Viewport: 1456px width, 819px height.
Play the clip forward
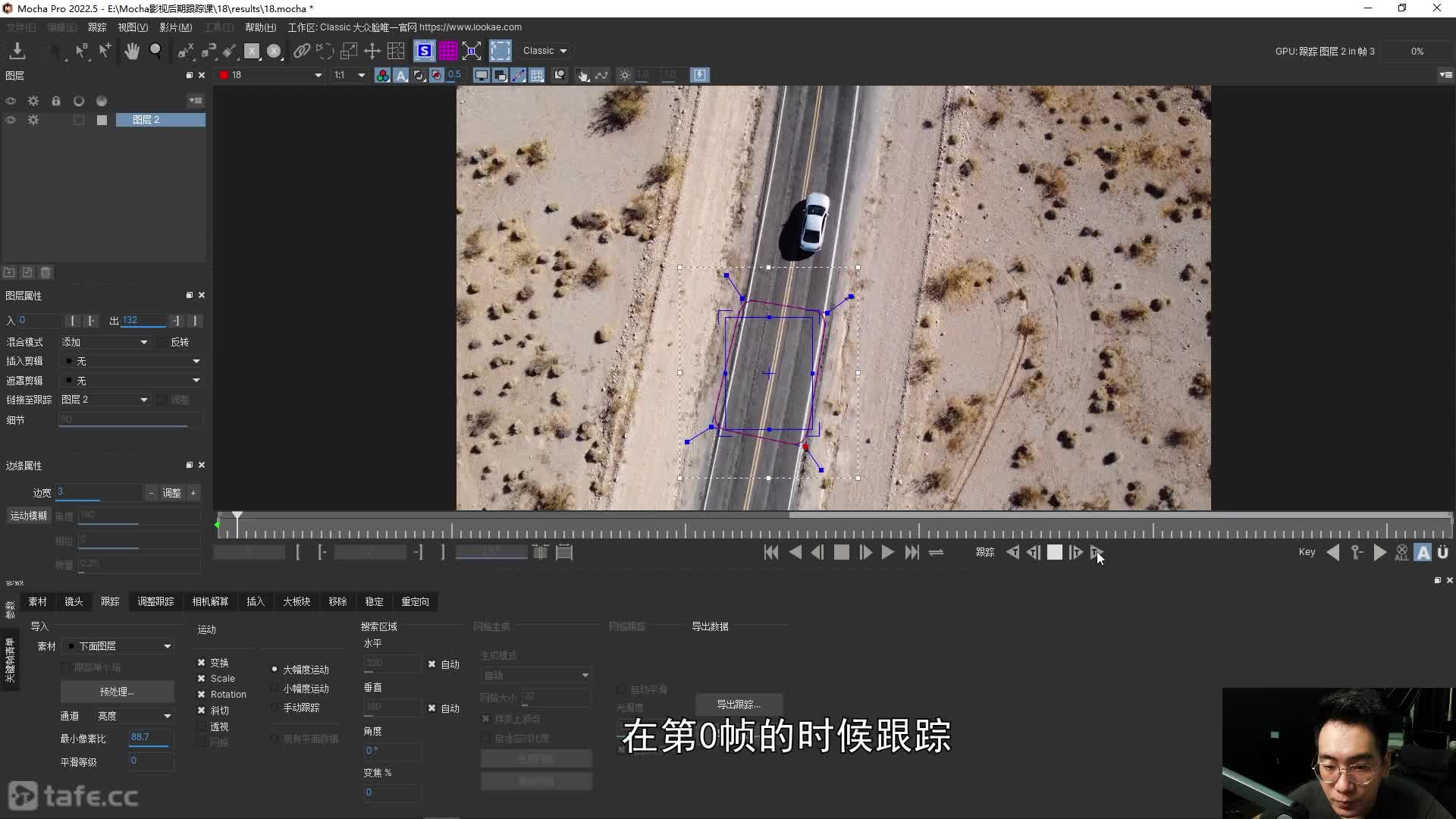click(x=888, y=553)
